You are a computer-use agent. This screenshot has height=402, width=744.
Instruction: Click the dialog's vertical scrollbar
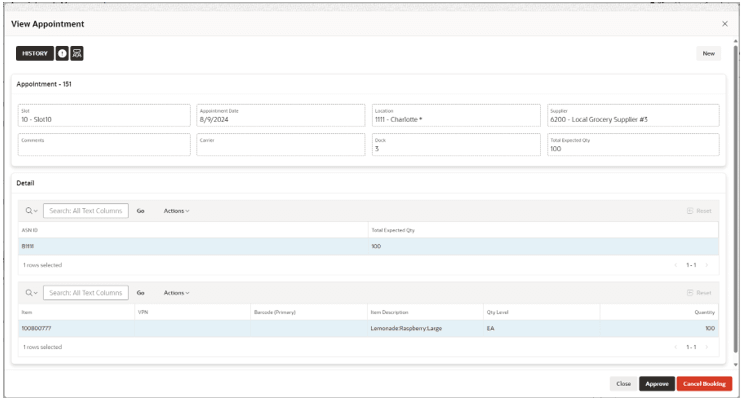tap(736, 199)
